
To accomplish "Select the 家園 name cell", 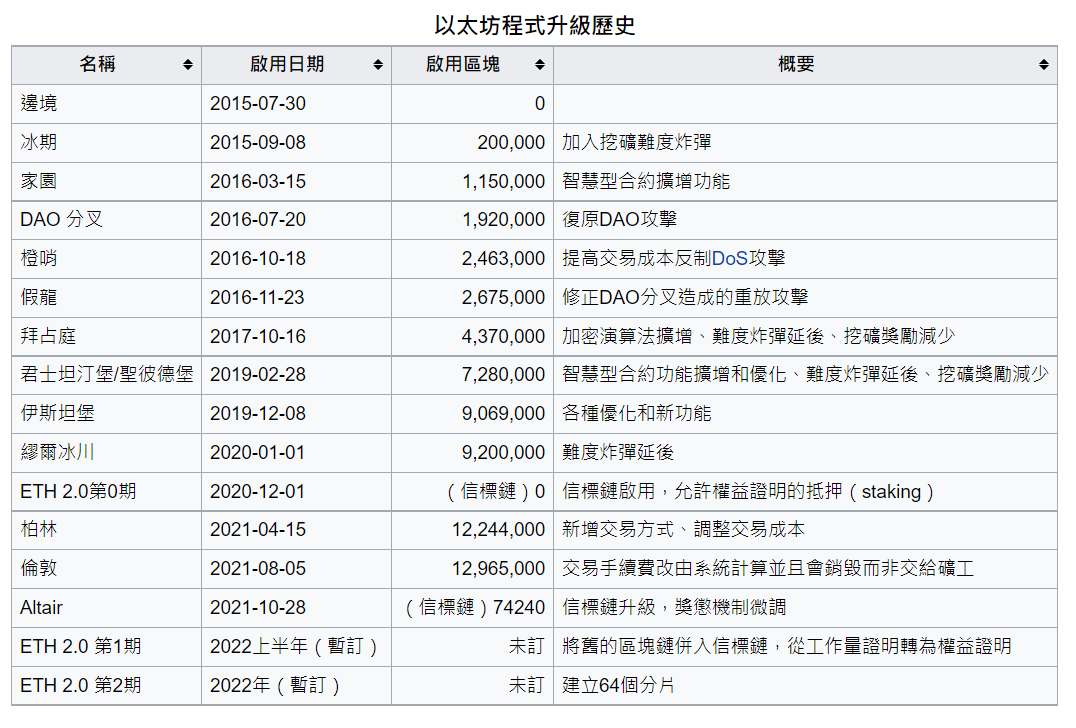I will pyautogui.click(x=106, y=182).
